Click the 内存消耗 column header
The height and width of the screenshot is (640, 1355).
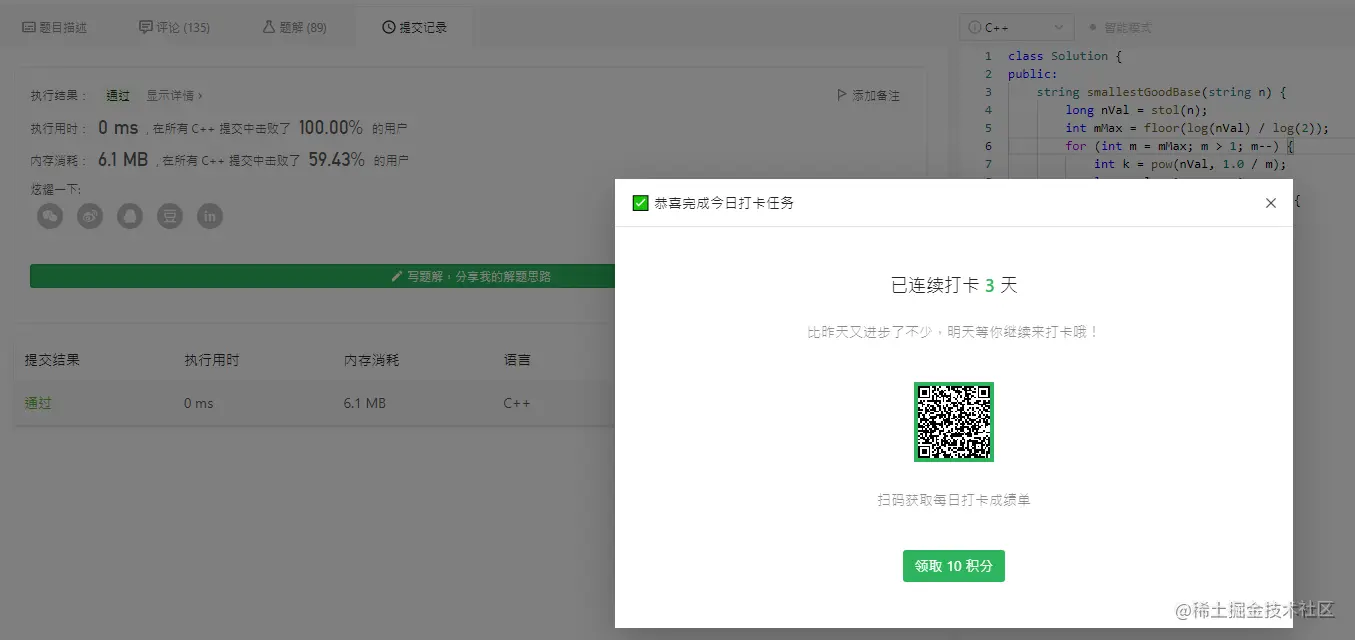(x=371, y=360)
